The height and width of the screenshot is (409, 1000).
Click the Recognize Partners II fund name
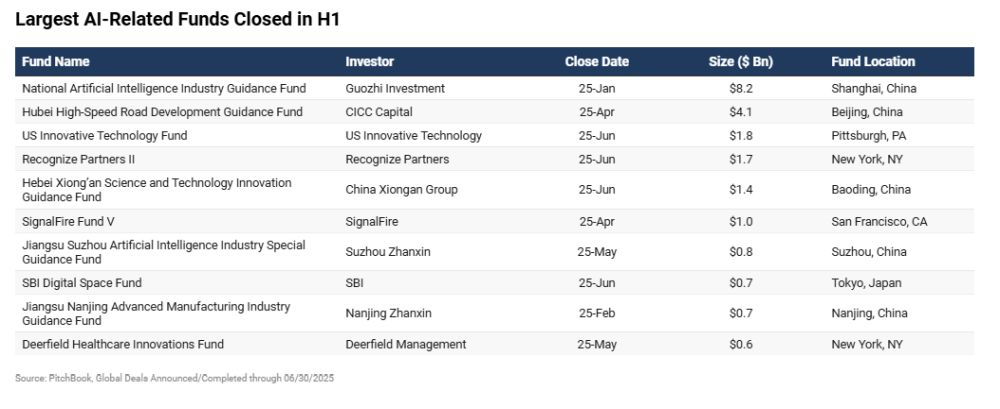(82, 159)
